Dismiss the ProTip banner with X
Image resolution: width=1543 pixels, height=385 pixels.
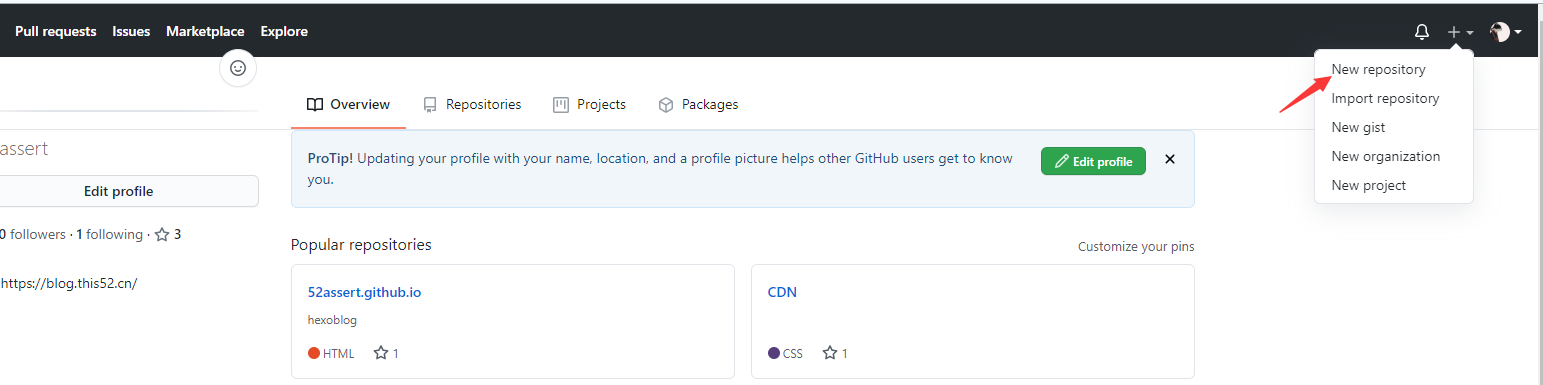pos(1170,159)
